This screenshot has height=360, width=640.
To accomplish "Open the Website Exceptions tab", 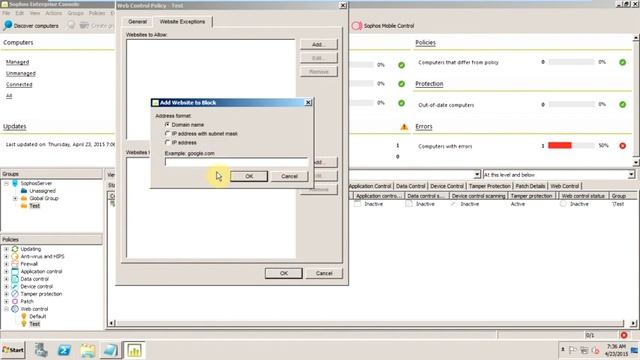I will [182, 22].
